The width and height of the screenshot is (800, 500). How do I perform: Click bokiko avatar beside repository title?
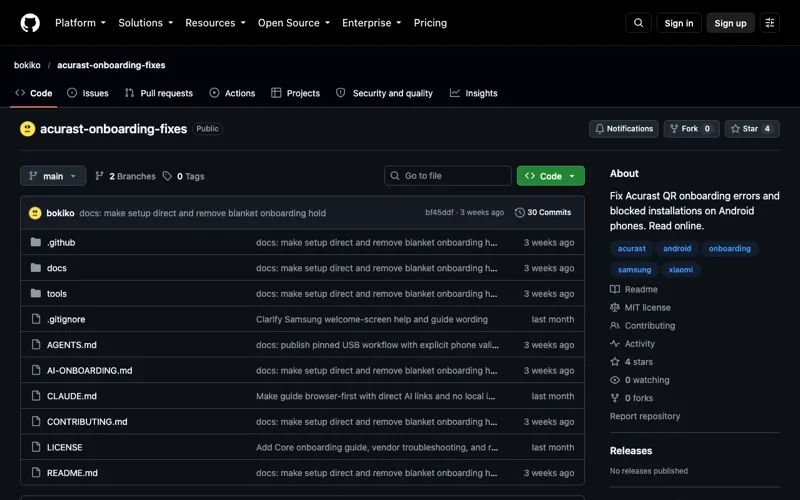[28, 129]
